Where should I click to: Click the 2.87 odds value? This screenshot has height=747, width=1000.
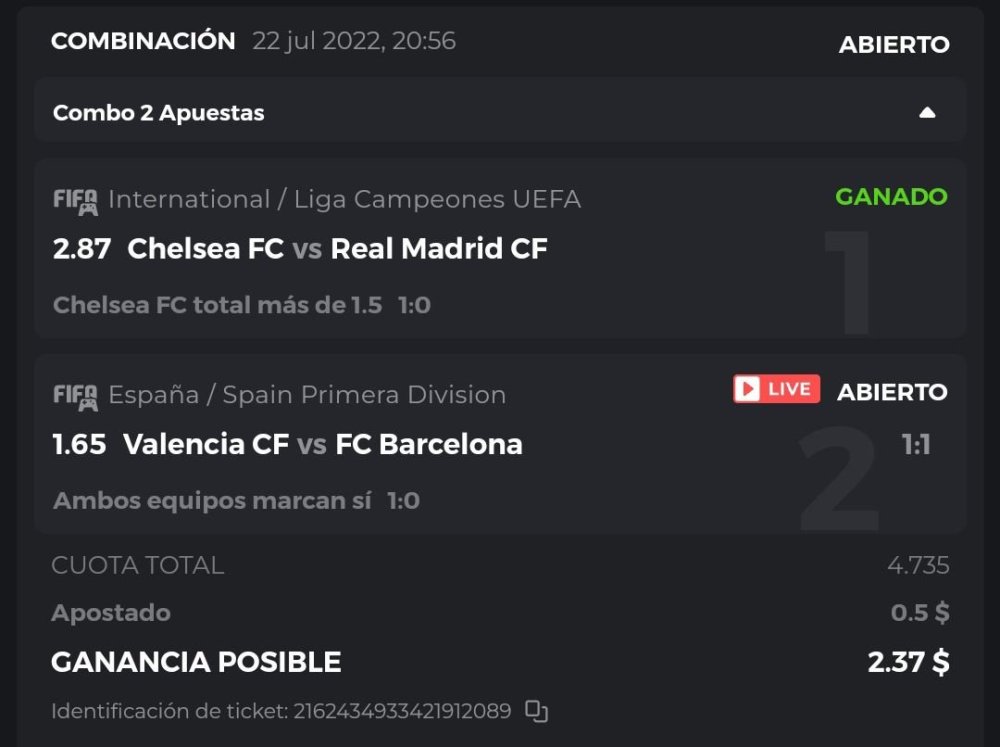coord(81,249)
